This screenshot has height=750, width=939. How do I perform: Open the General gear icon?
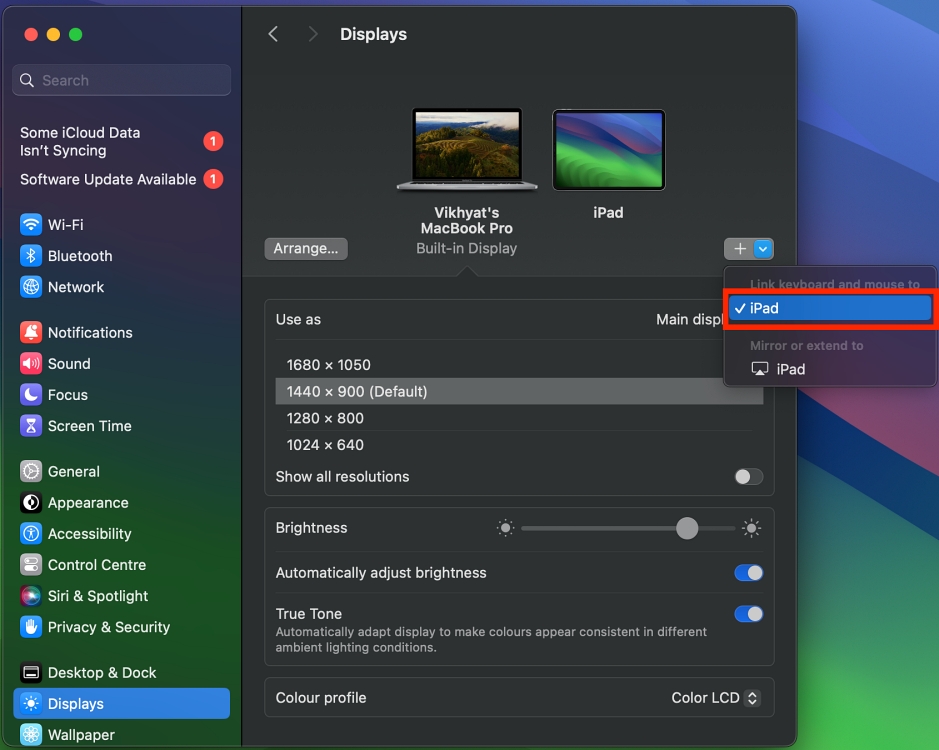(31, 471)
